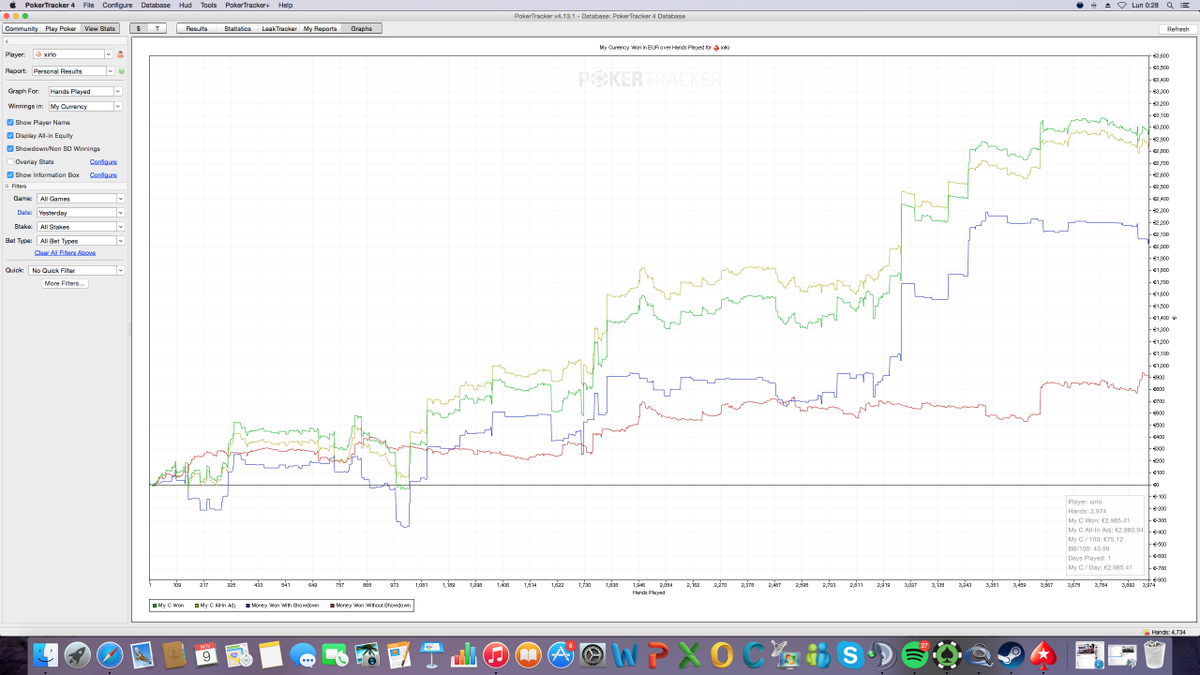The image size is (1200, 675).
Task: Open System Preferences gear in the dock
Action: tap(593, 655)
